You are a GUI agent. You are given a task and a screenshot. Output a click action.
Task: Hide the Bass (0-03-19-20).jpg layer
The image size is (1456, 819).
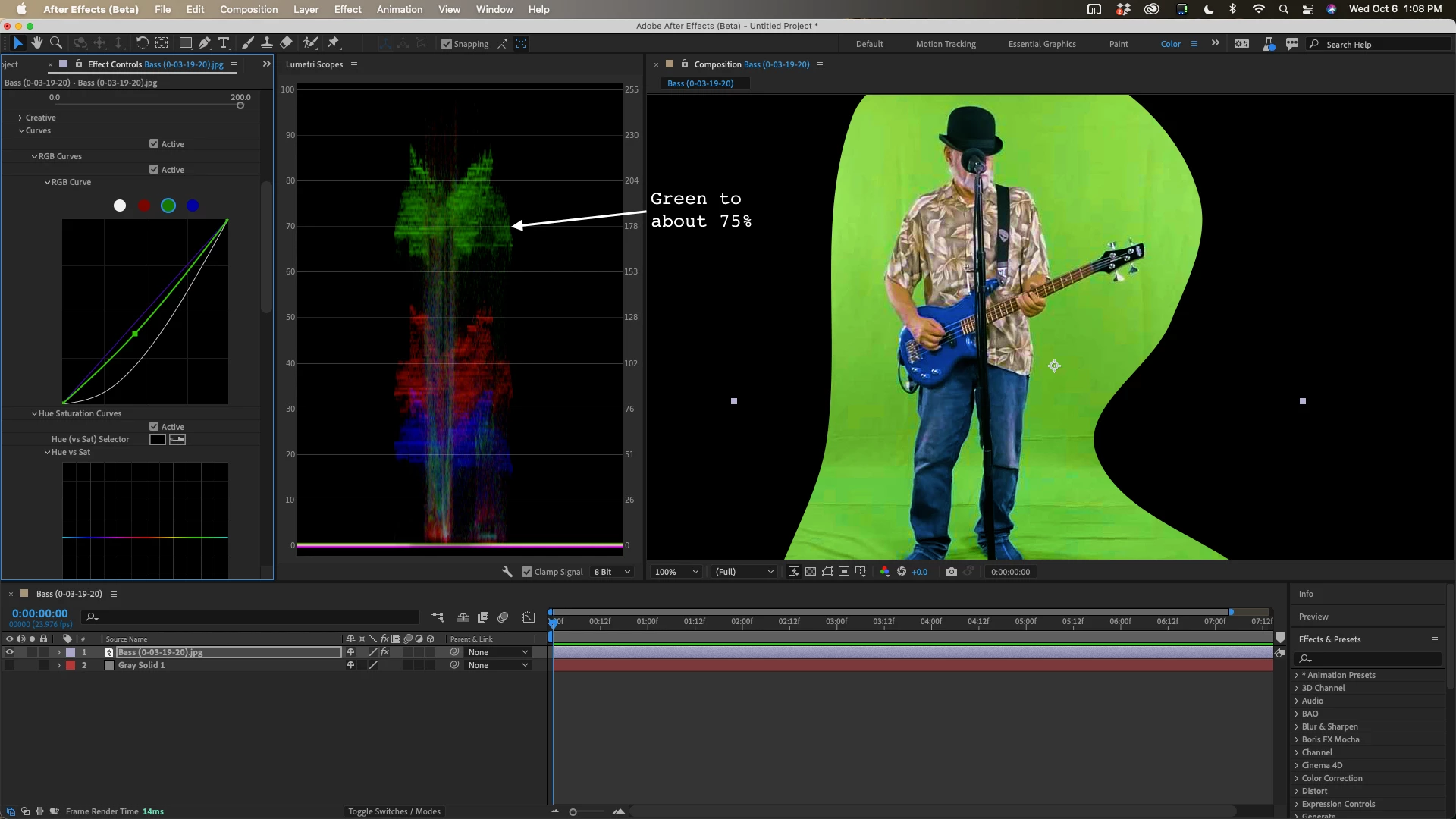coord(9,652)
